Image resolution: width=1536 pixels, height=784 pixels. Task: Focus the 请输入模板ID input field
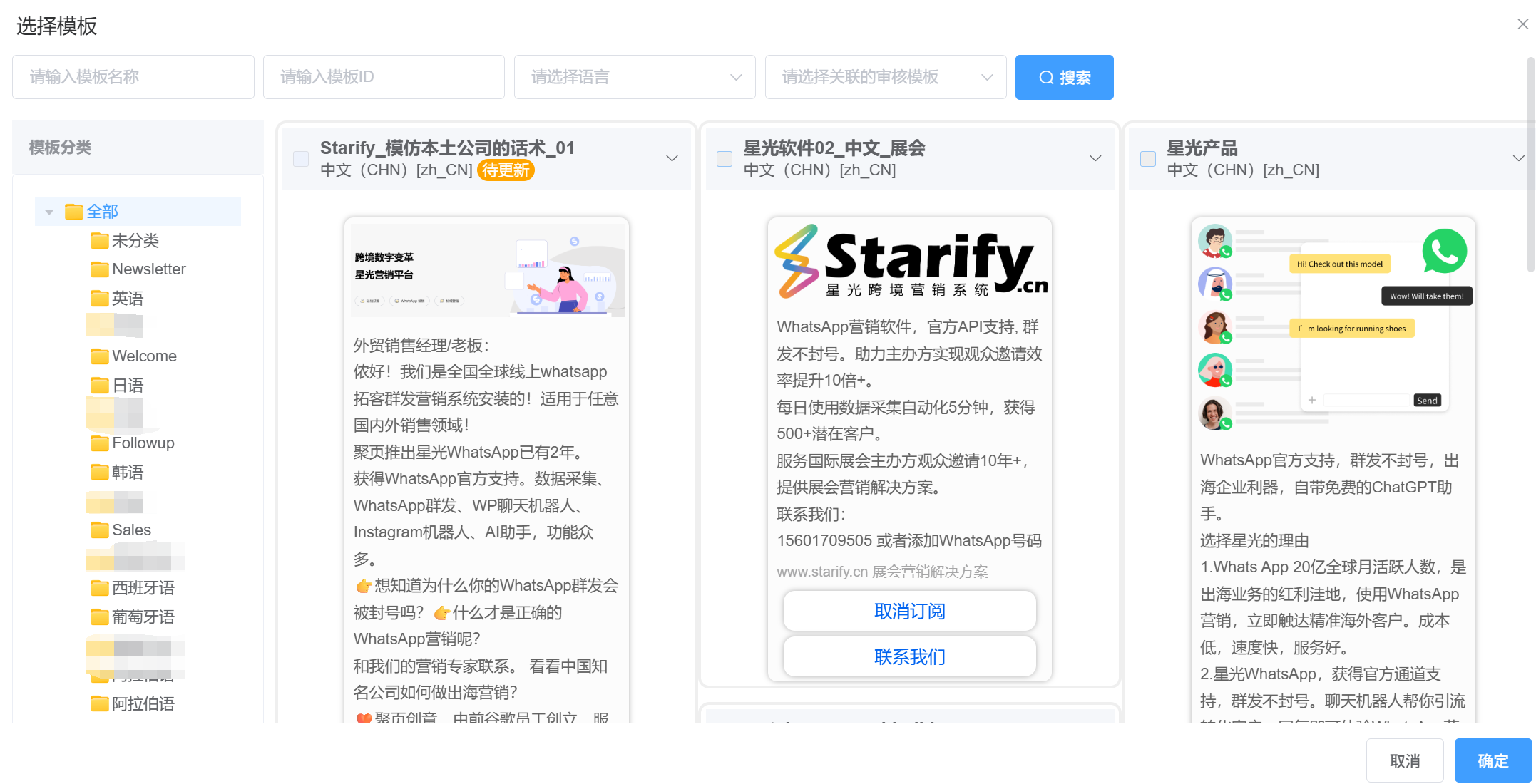[384, 77]
